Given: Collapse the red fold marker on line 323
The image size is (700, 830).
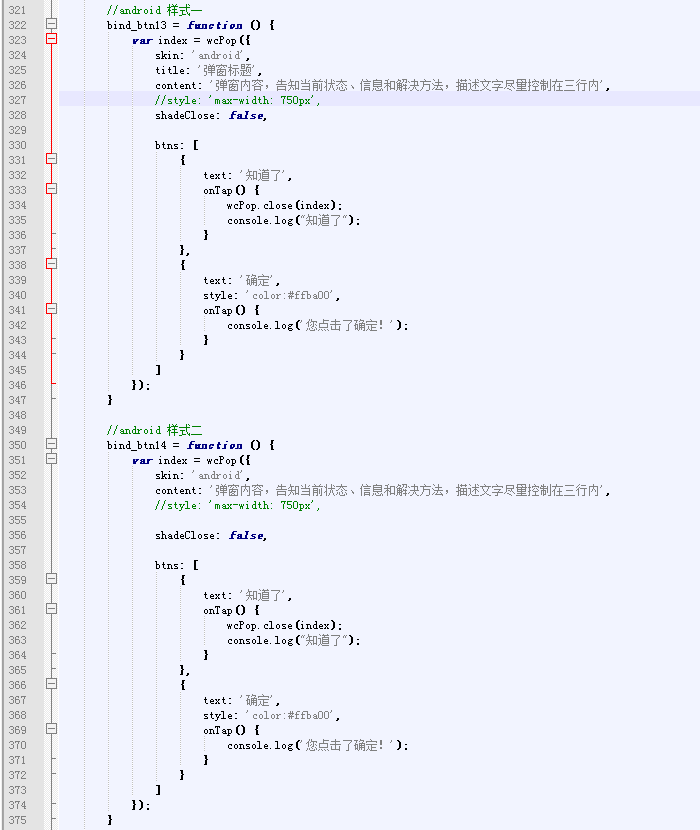Looking at the screenshot, I should coord(51,39).
